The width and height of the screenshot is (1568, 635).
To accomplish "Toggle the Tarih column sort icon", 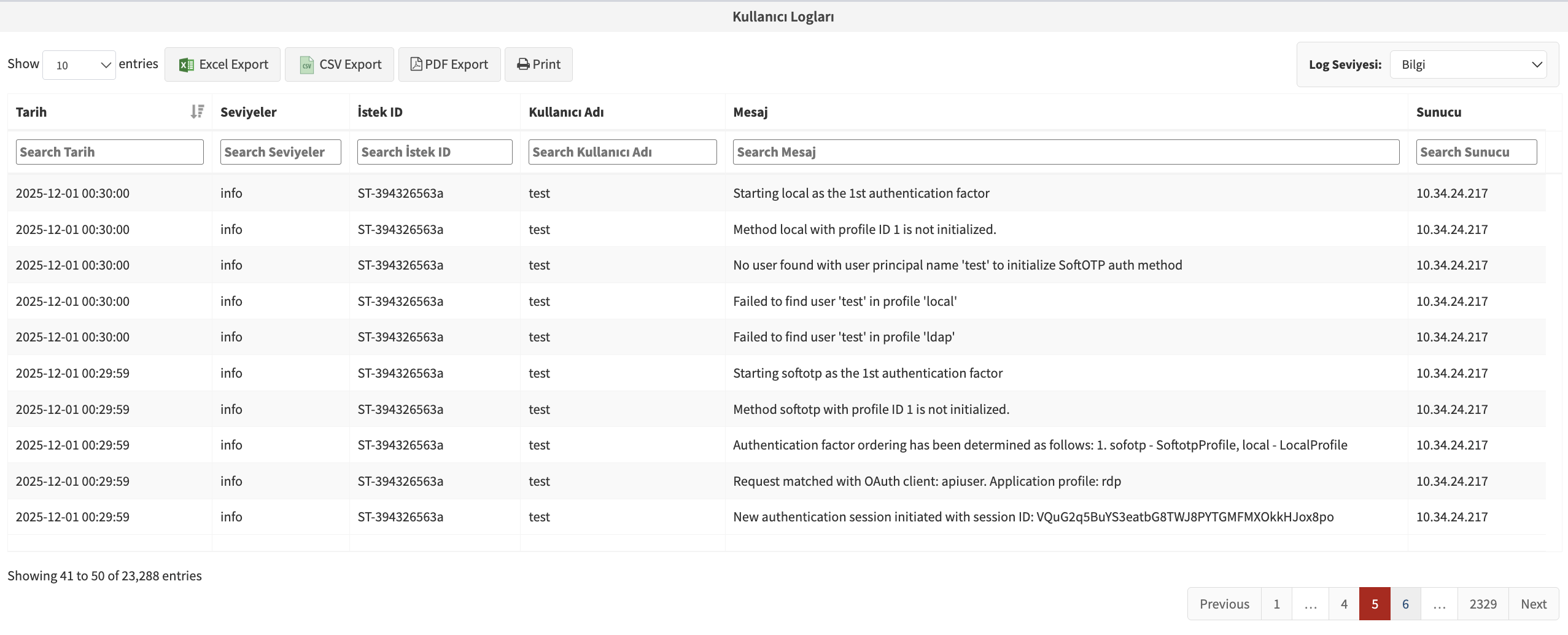I will 197,111.
